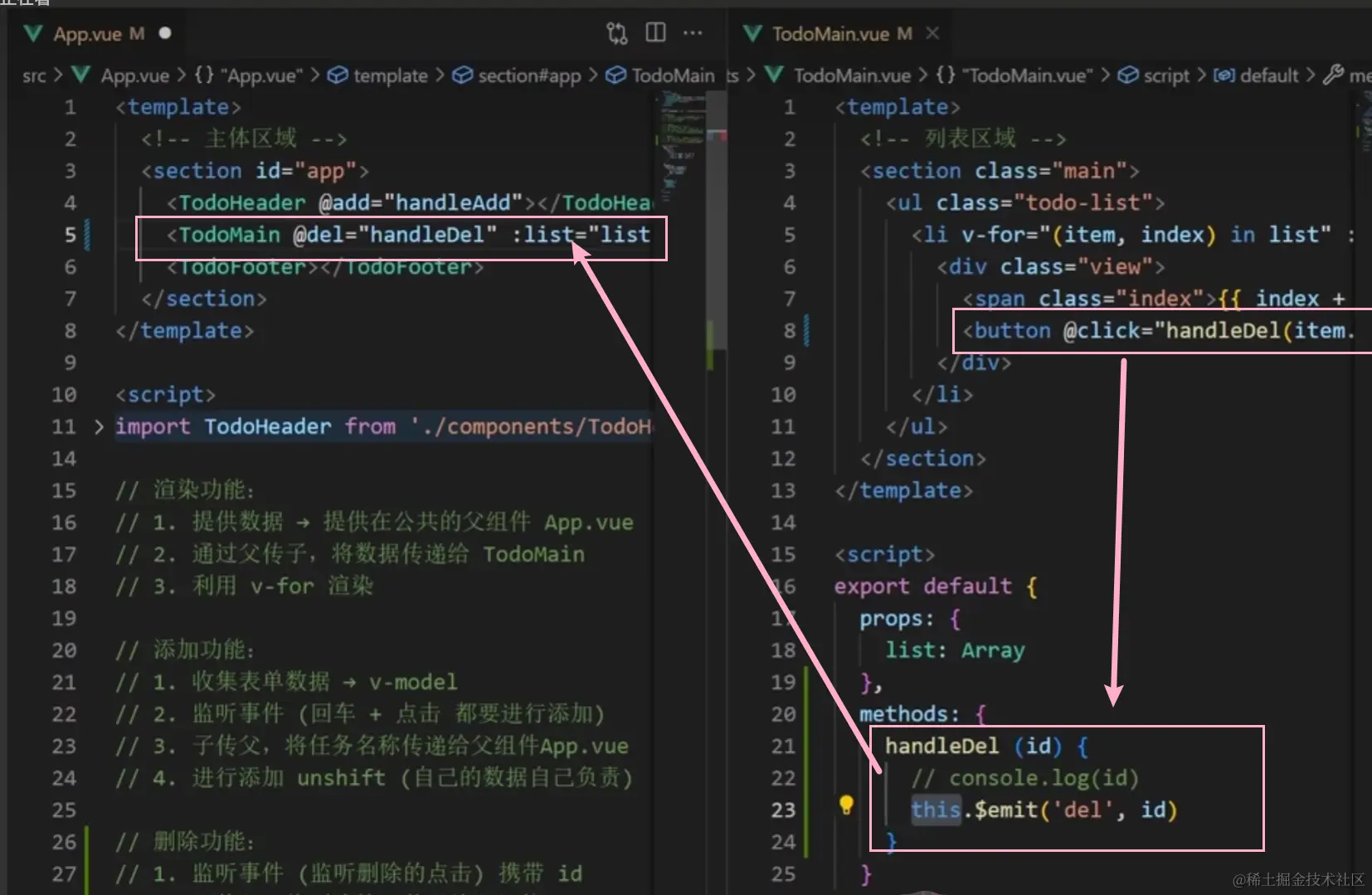
Task: Click the "// console.log(id)" comment
Action: point(1025,778)
